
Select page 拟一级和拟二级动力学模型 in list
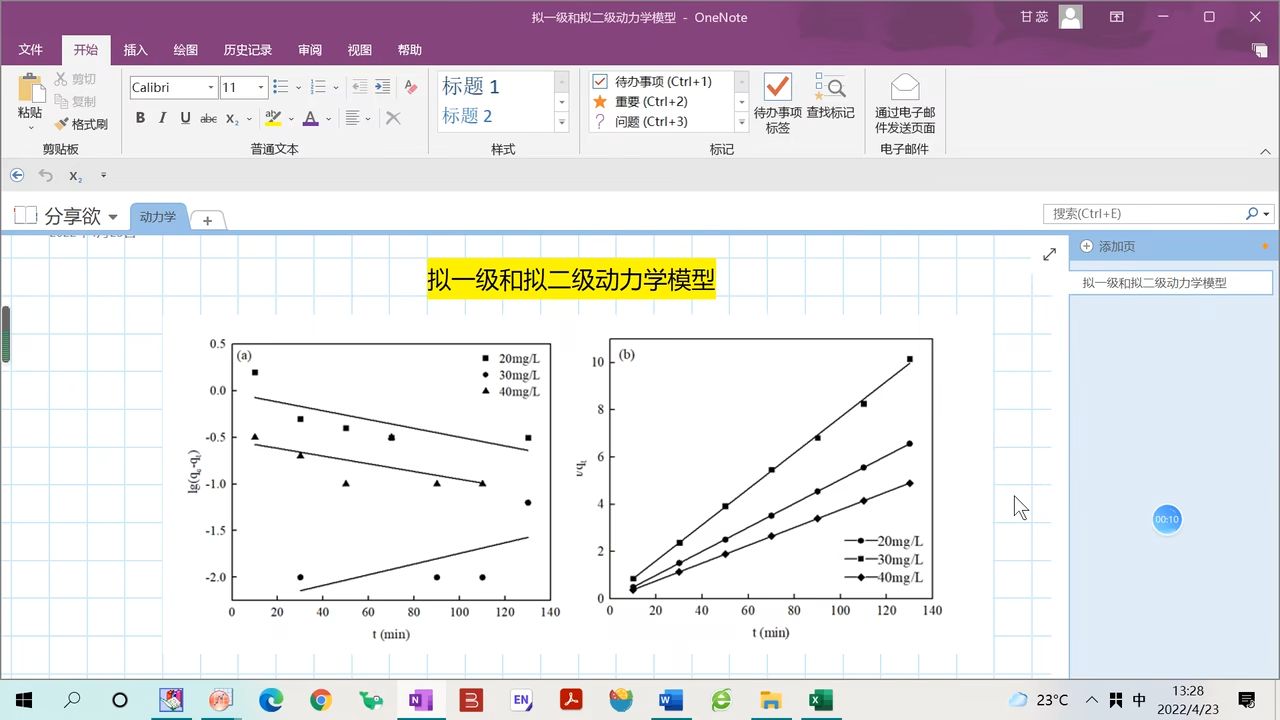[1171, 283]
